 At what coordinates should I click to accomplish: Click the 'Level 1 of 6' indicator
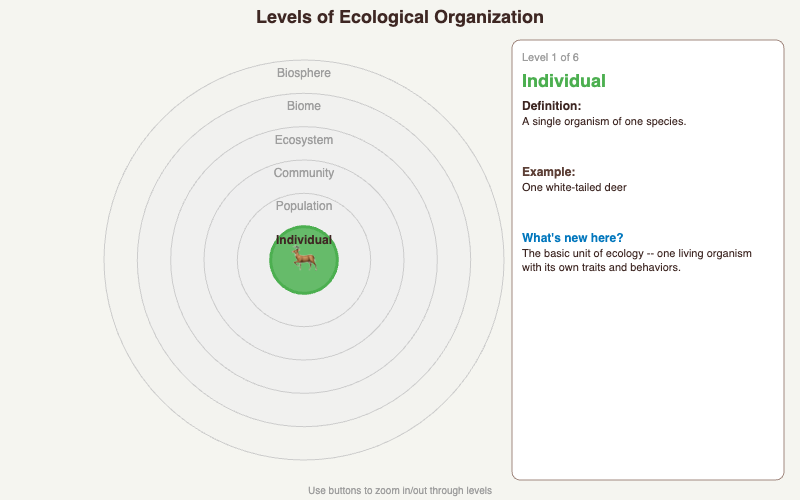coord(550,58)
